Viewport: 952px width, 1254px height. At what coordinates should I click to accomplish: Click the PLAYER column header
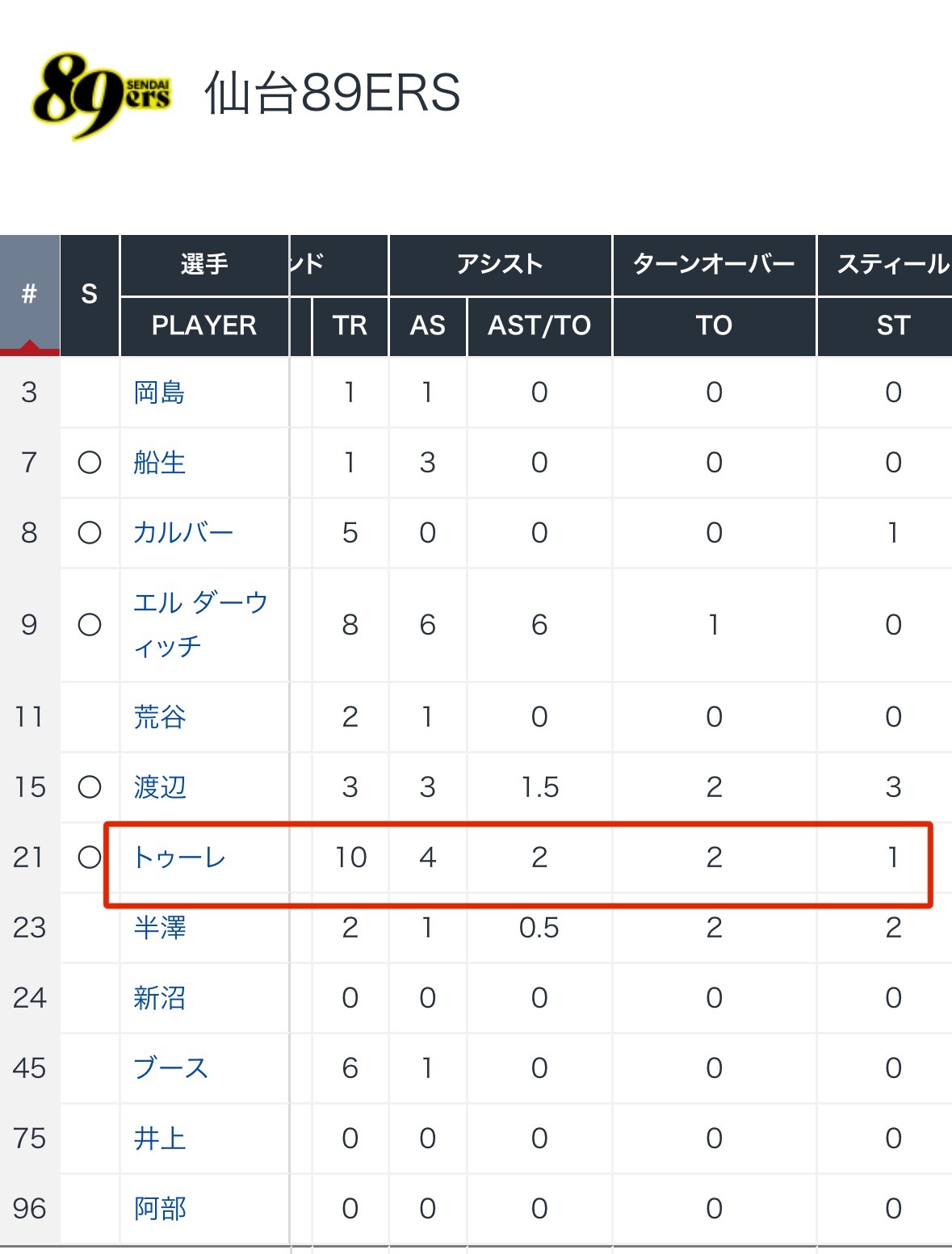coord(203,325)
